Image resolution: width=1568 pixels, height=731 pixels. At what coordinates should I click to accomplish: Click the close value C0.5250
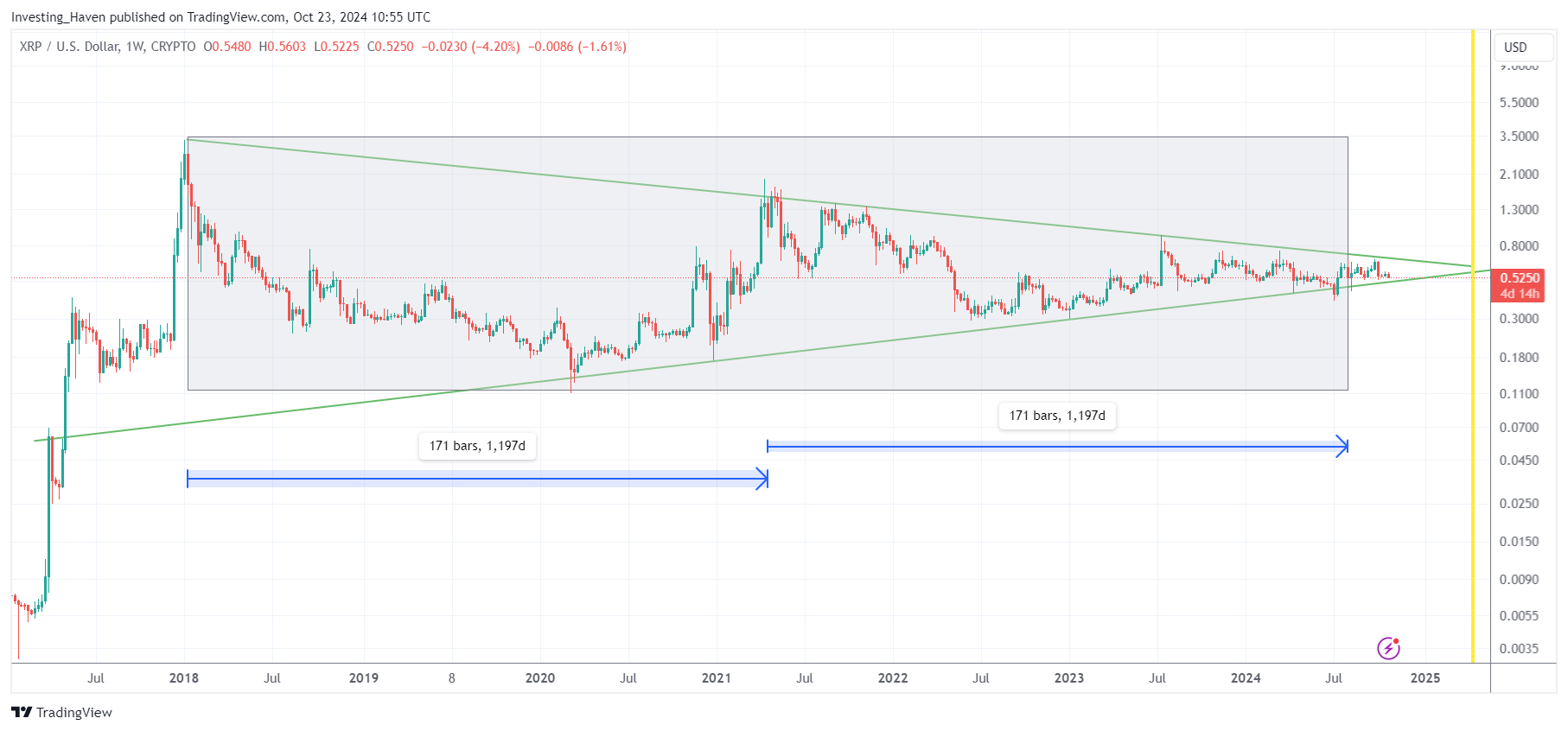[x=391, y=47]
